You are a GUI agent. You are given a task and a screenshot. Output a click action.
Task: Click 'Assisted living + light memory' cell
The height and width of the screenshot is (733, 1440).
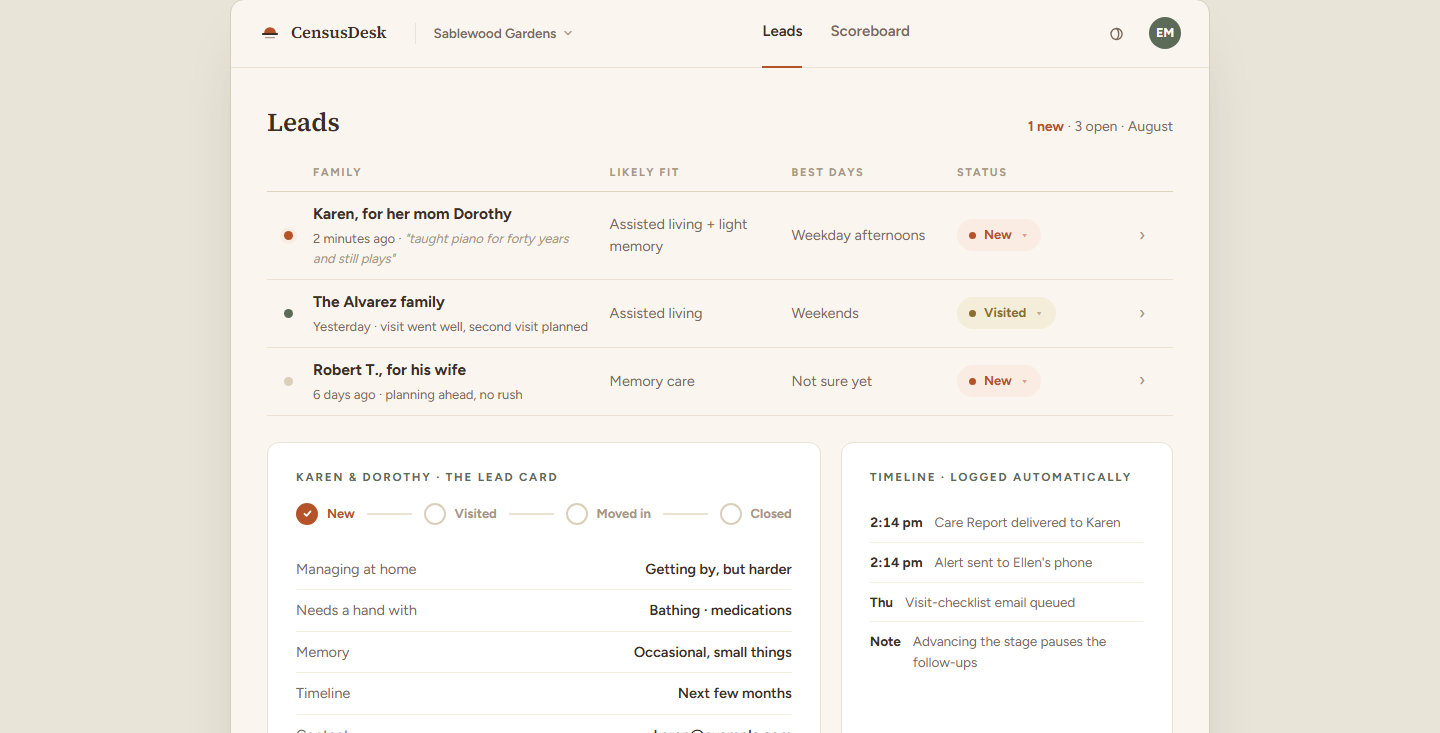[679, 235]
